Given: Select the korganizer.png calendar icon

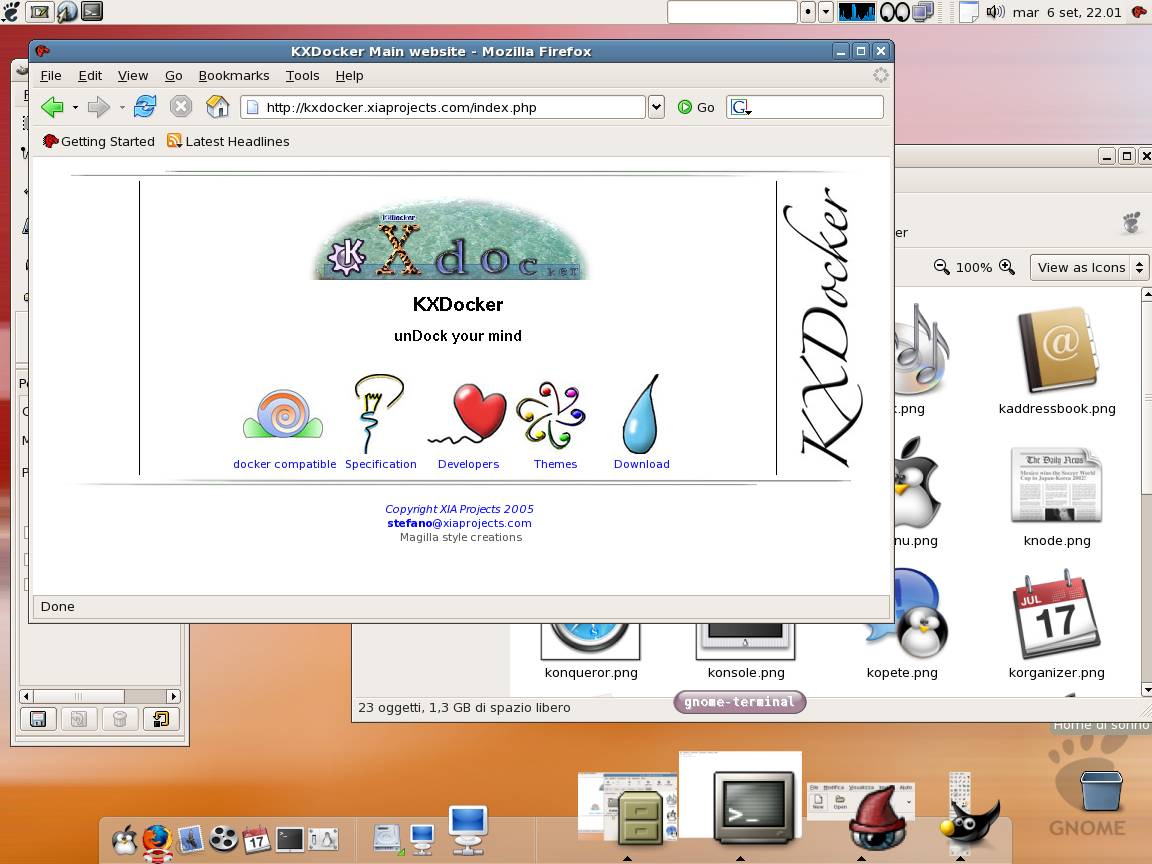Looking at the screenshot, I should tap(1056, 615).
